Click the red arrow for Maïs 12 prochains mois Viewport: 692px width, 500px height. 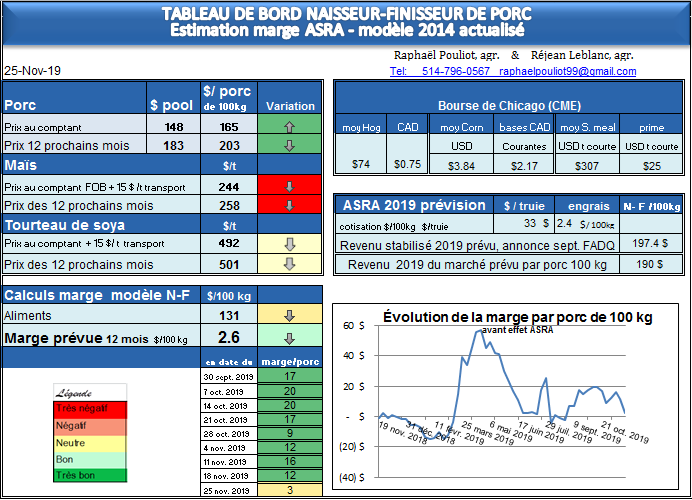point(290,205)
